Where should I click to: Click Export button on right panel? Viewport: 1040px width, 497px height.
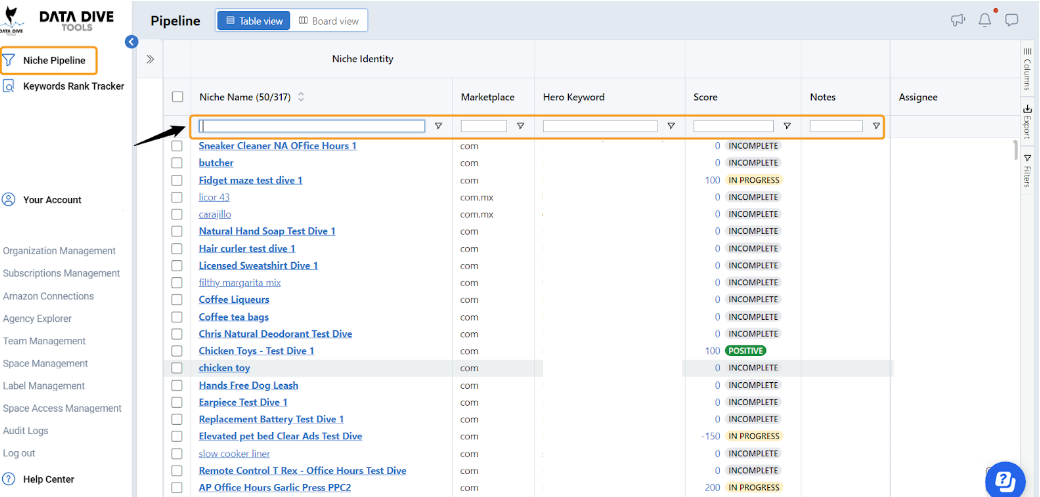[1027, 119]
